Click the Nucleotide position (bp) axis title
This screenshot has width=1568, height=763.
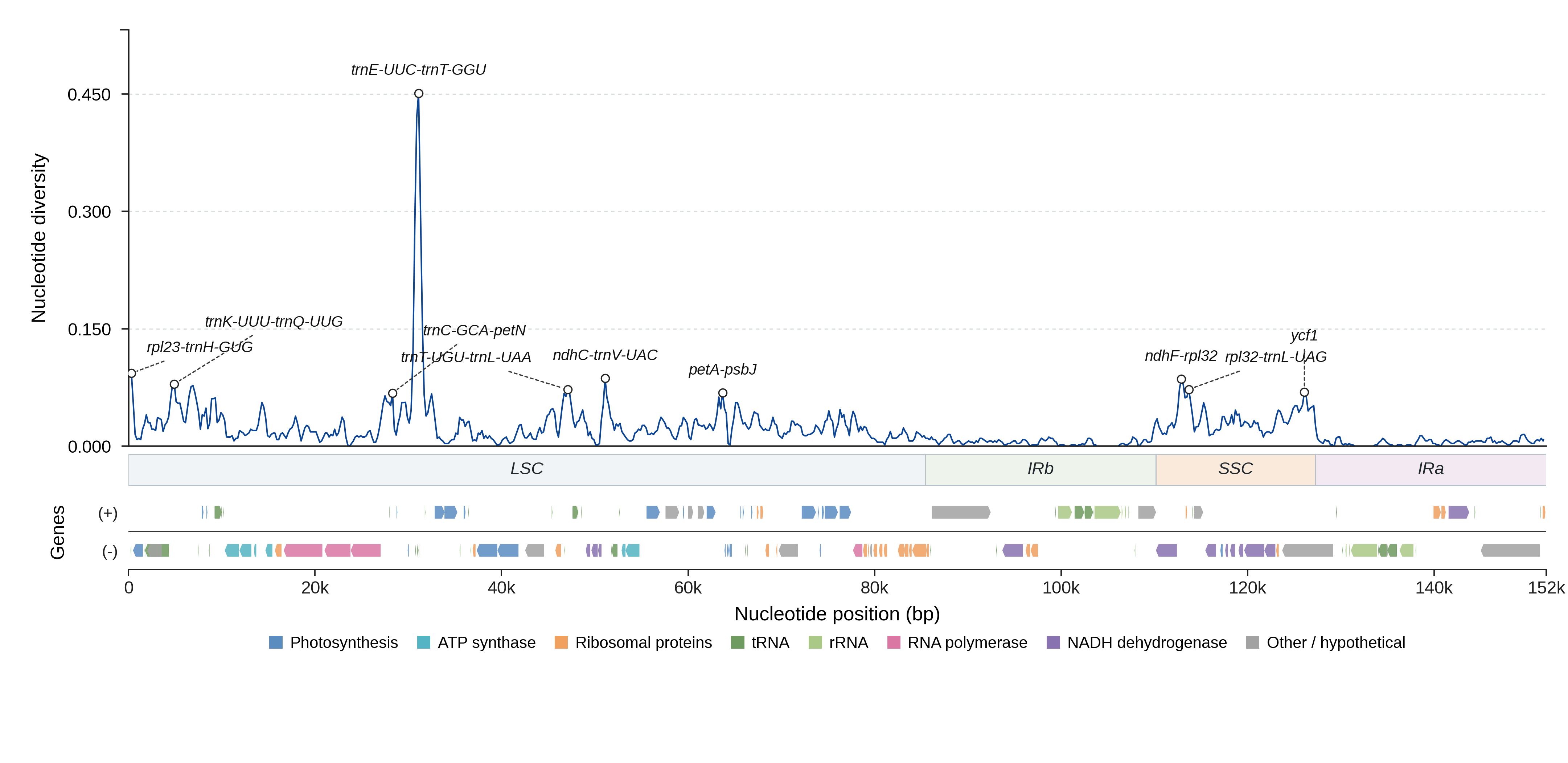(837, 614)
